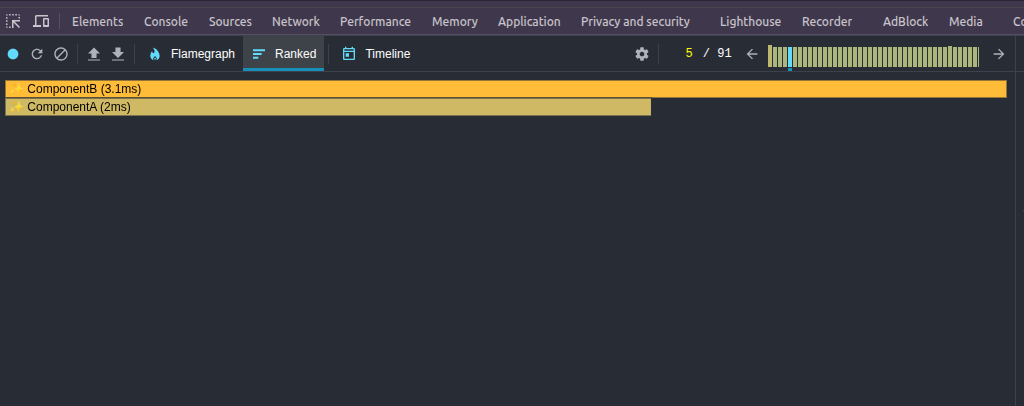Switch to Ranked view
This screenshot has height=406, width=1024.
(x=284, y=54)
